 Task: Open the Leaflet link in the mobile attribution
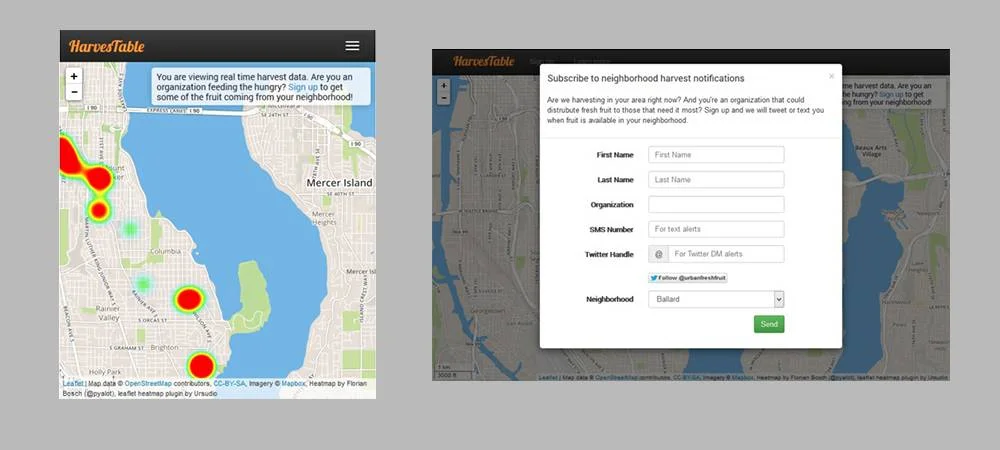(x=73, y=384)
